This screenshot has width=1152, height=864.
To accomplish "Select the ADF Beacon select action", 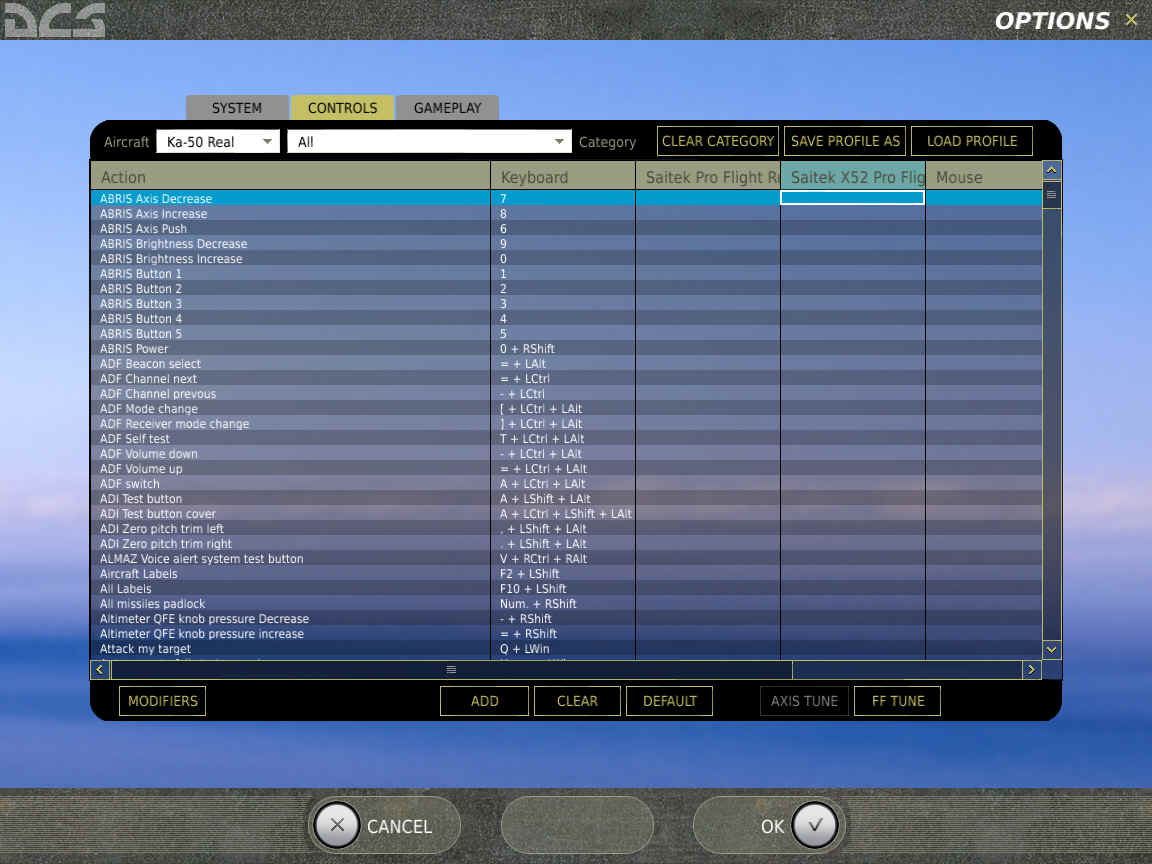I will [x=150, y=364].
